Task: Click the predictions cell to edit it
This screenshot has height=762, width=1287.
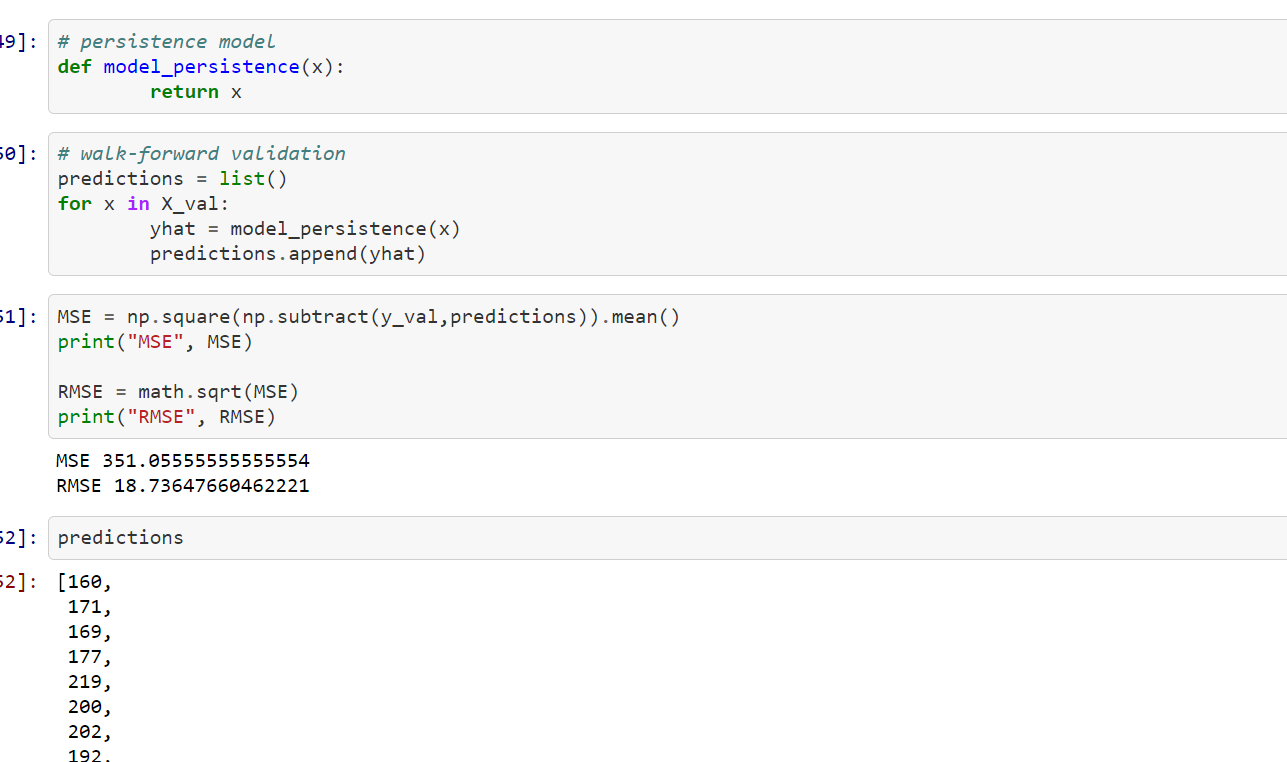Action: click(120, 537)
